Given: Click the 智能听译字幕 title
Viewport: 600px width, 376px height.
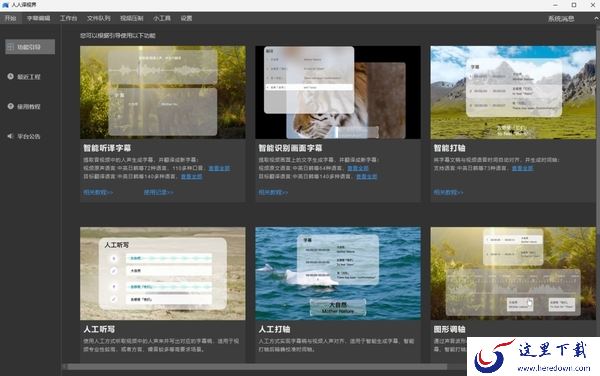Looking at the screenshot, I should (x=107, y=148).
